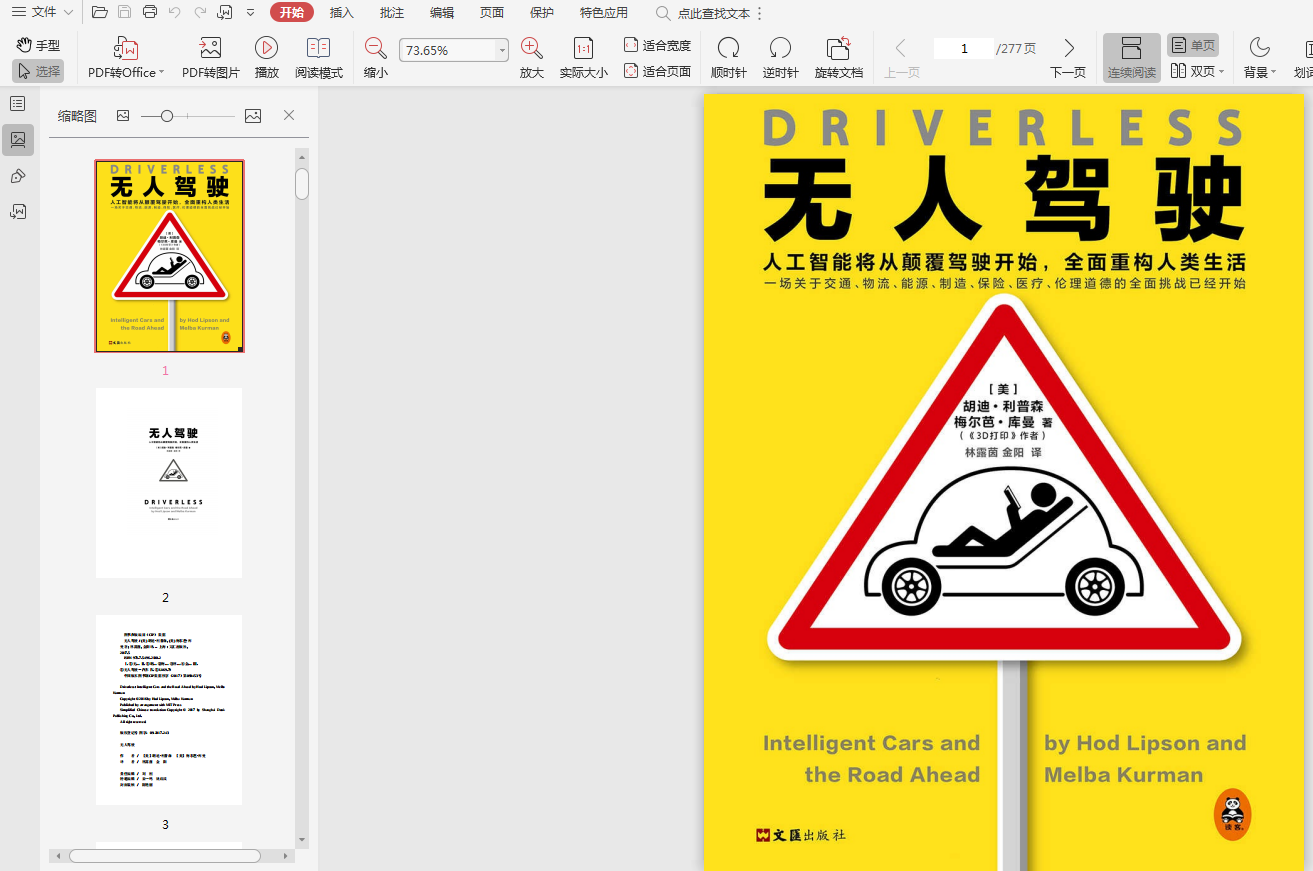Image resolution: width=1313 pixels, height=871 pixels.
Task: Click the 点此查找文本 search box
Action: click(x=702, y=13)
